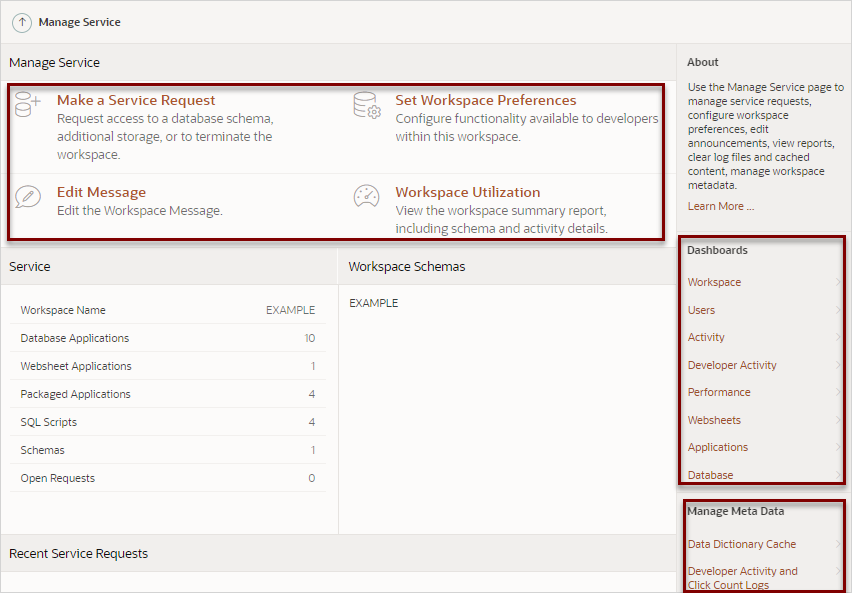
Task: Open Data Dictionary Cache under Manage Meta Data
Action: (742, 544)
